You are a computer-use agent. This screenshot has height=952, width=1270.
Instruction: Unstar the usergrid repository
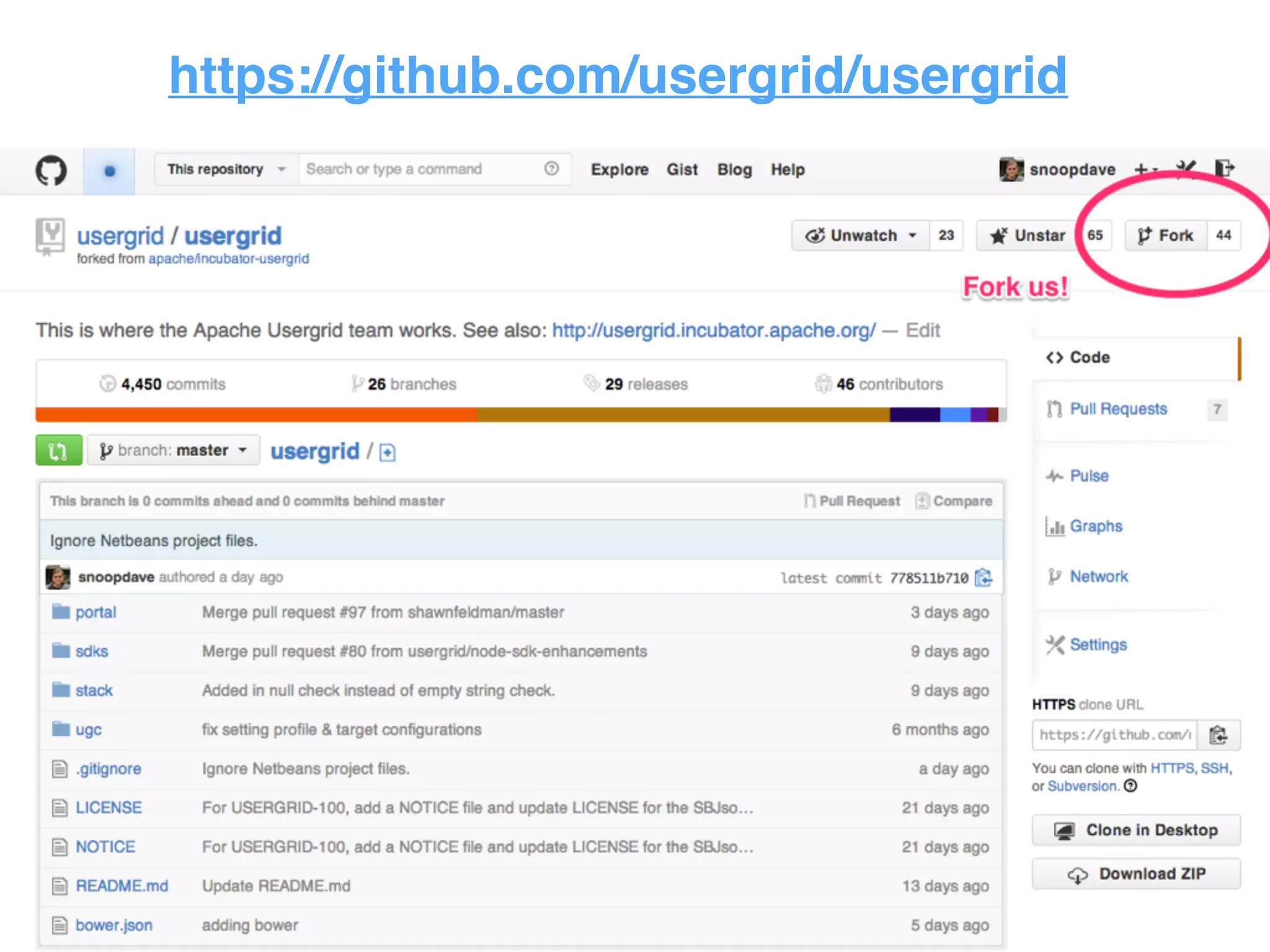1029,236
